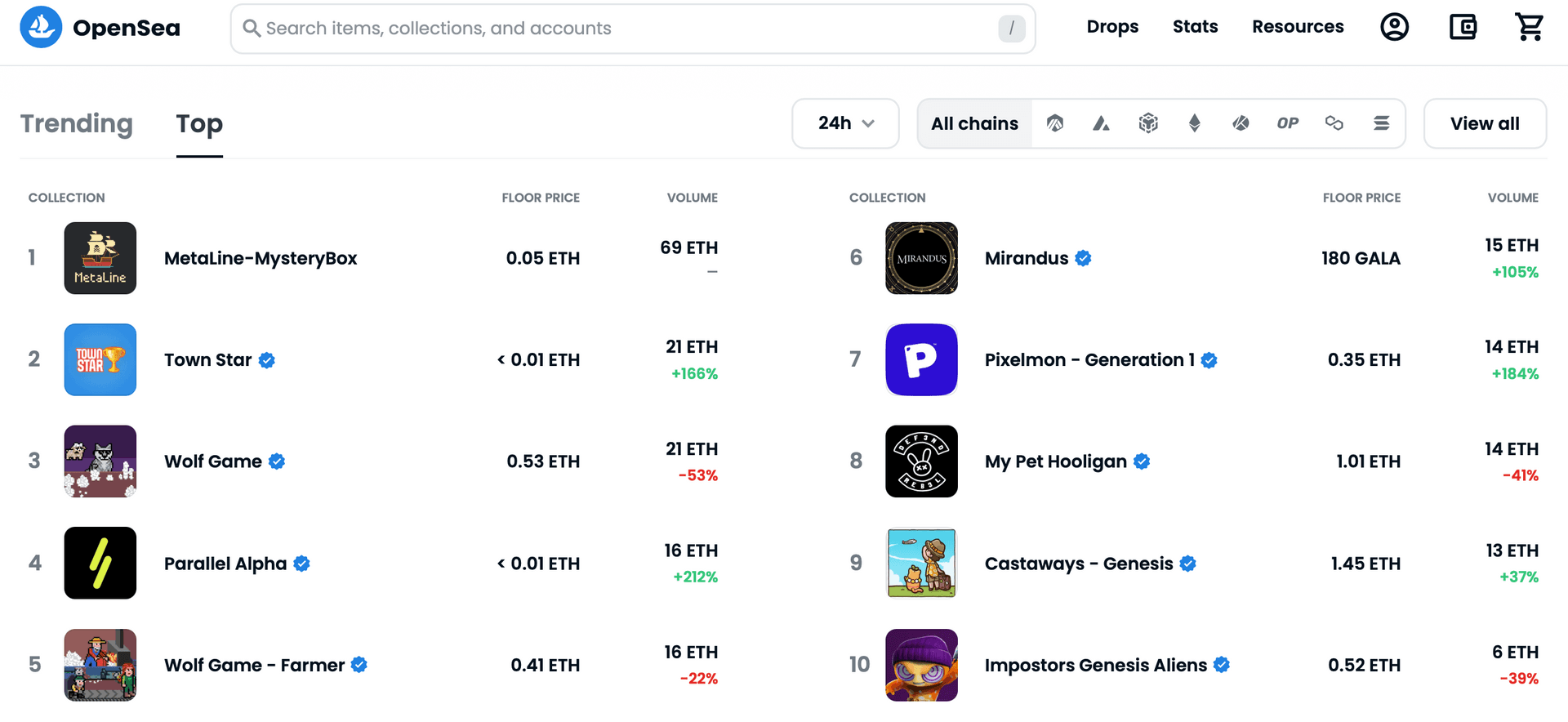
Task: Click +212% volume change for Parallel Alpha
Action: (695, 577)
